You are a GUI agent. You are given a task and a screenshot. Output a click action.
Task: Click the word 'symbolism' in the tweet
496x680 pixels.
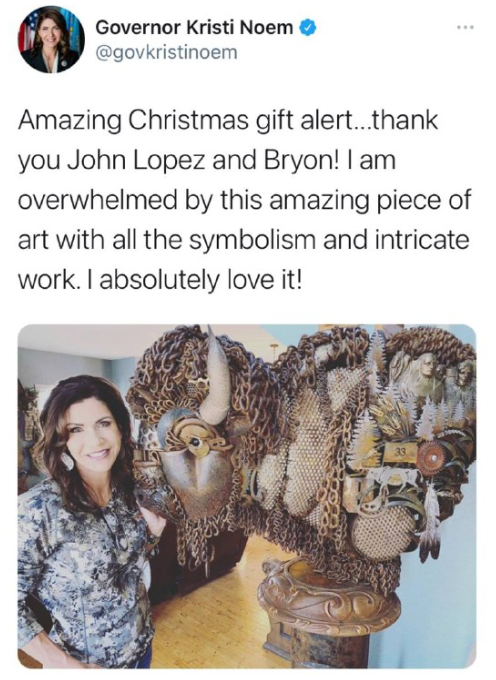tap(252, 240)
